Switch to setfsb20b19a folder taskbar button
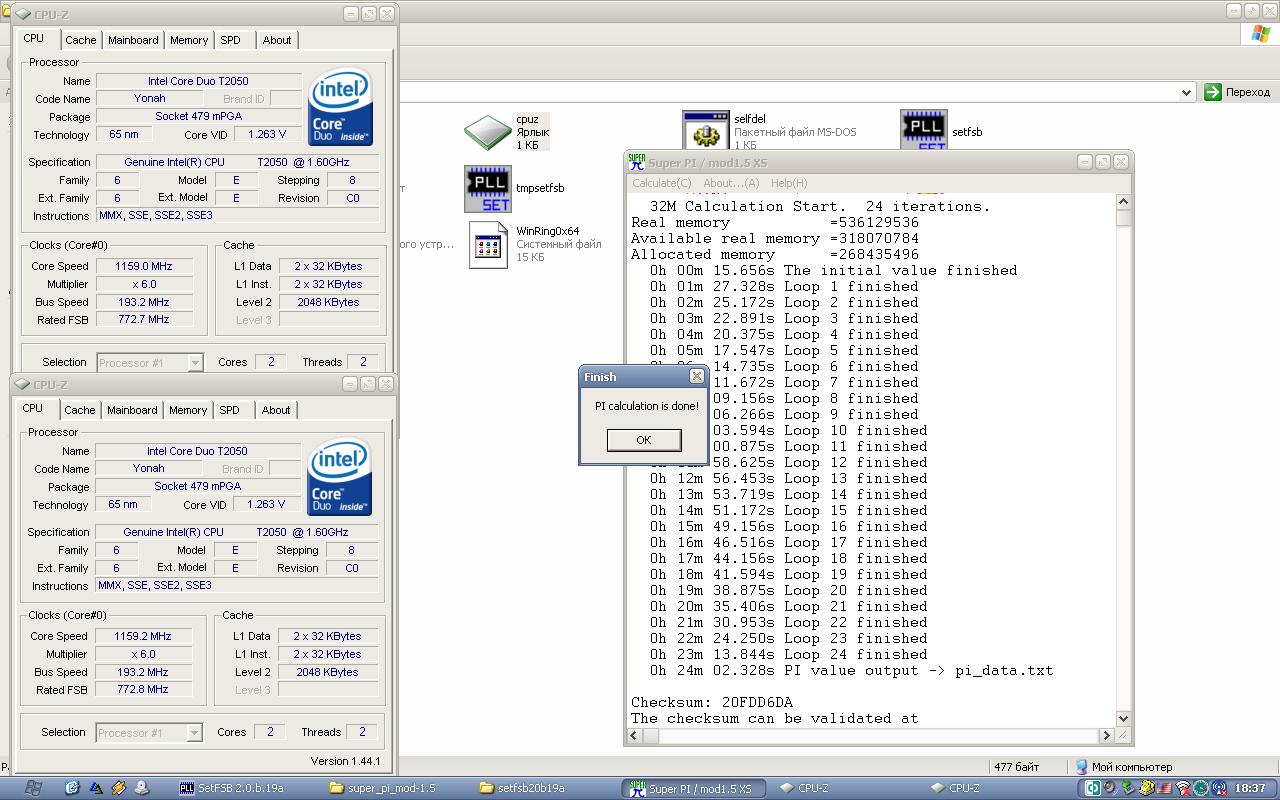The image size is (1280, 800). [545, 788]
